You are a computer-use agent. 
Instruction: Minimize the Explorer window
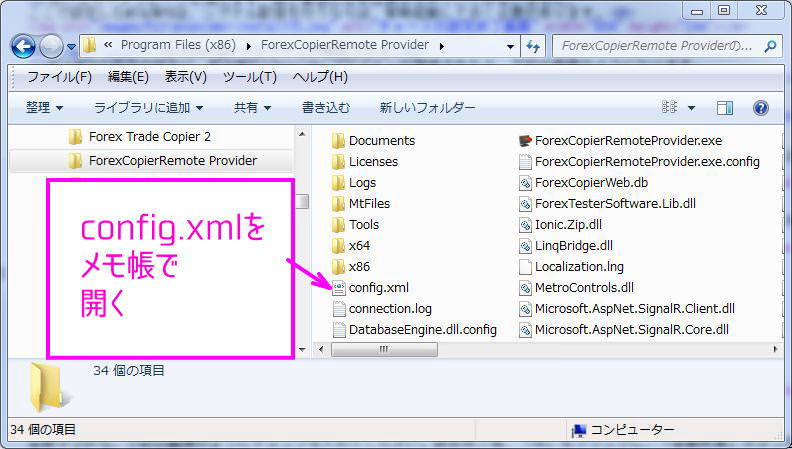pyautogui.click(x=698, y=11)
